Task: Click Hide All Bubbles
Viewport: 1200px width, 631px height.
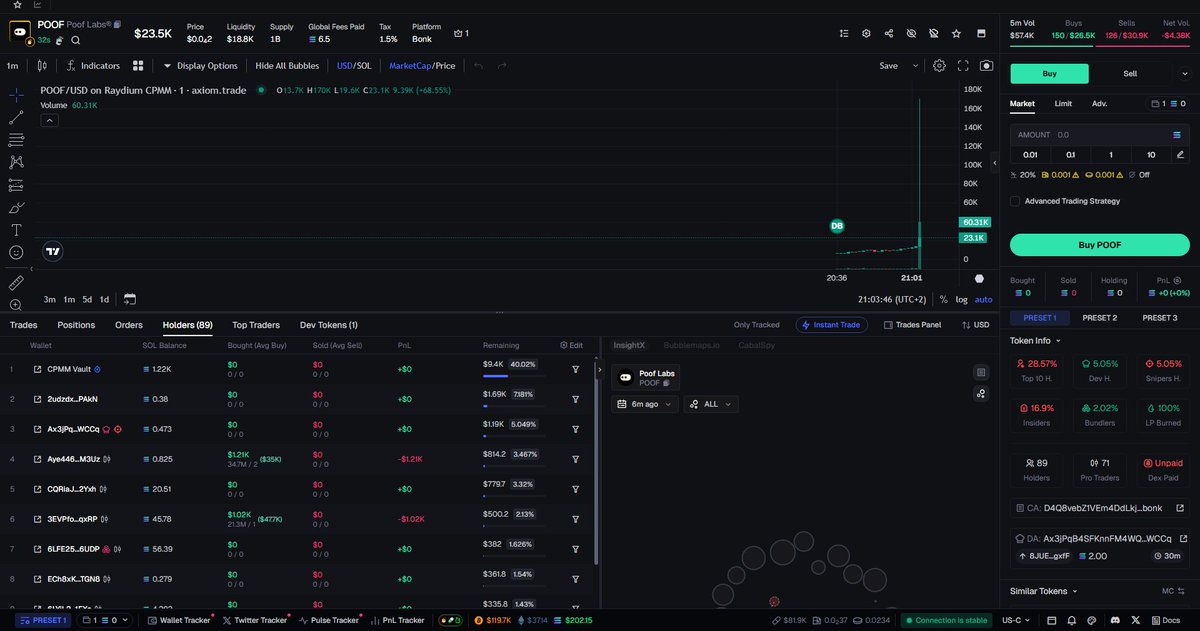Action: [287, 66]
